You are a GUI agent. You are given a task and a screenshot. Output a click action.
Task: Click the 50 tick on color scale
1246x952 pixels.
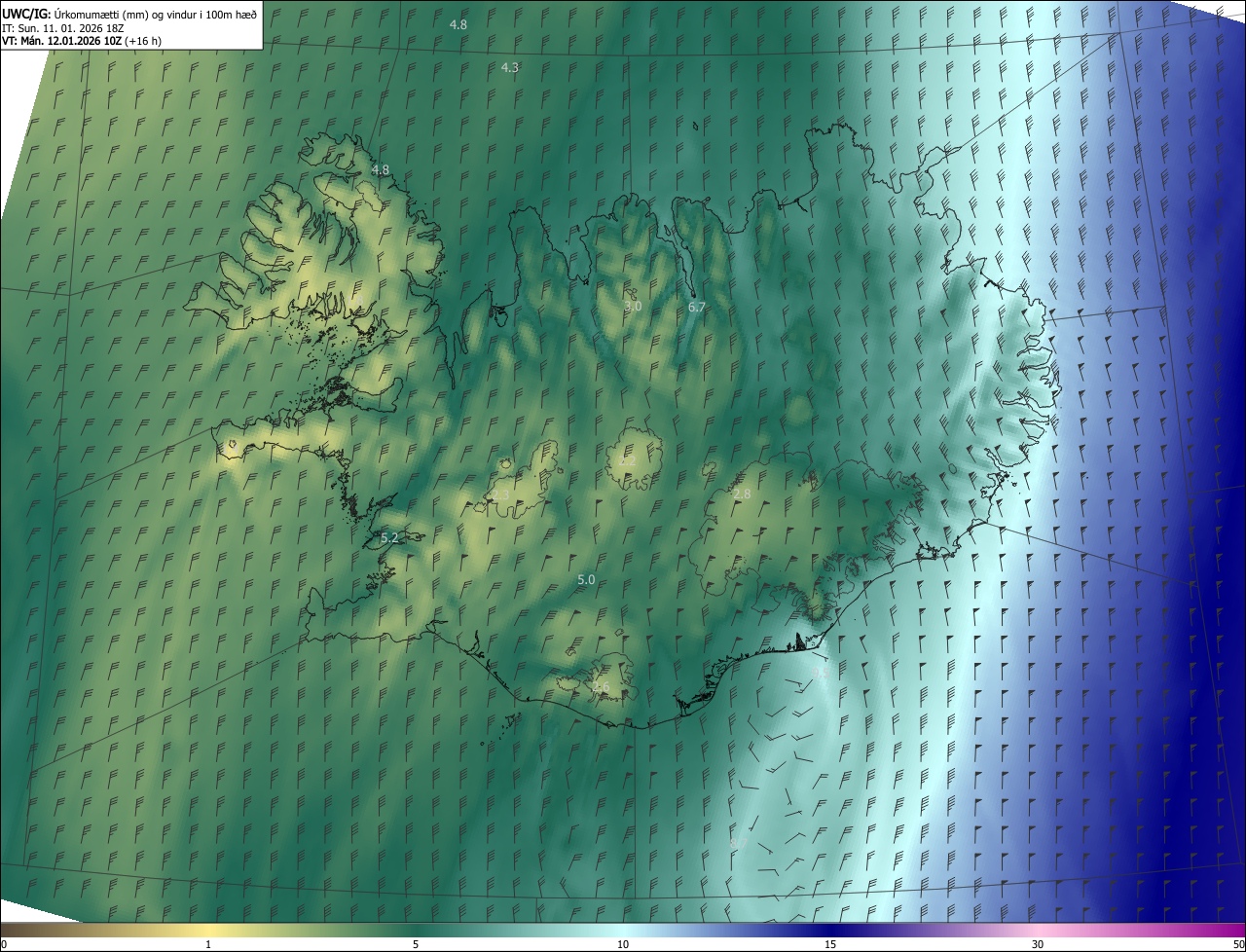click(x=1238, y=944)
